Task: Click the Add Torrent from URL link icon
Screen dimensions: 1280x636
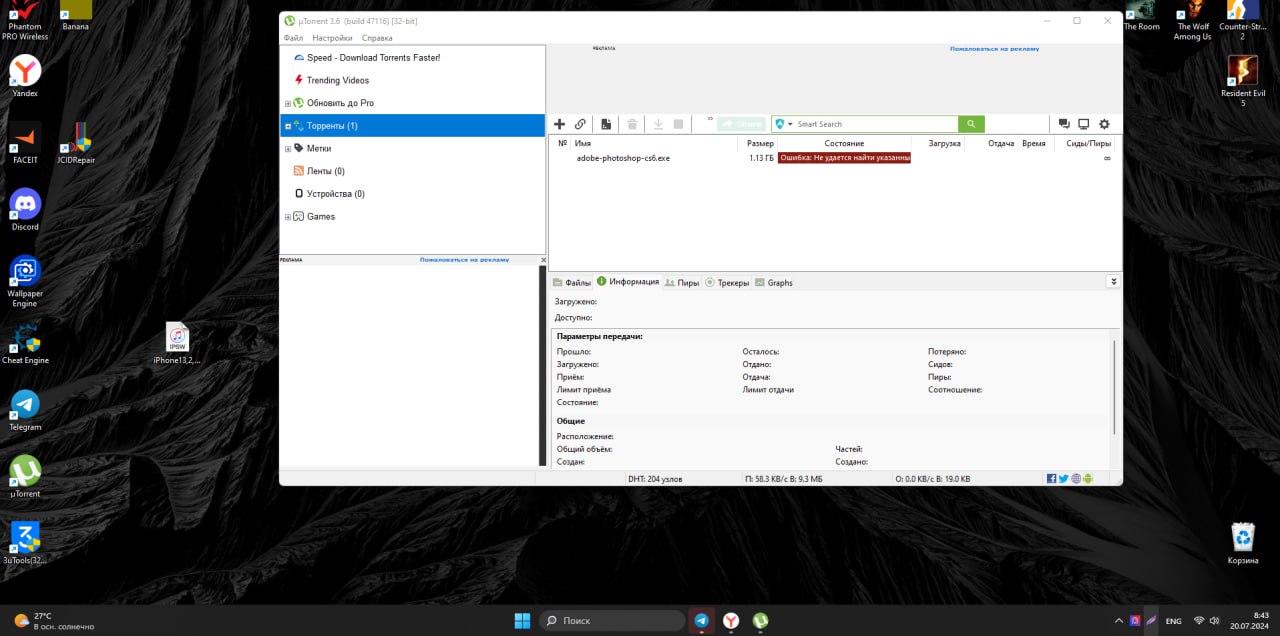Action: tap(580, 124)
